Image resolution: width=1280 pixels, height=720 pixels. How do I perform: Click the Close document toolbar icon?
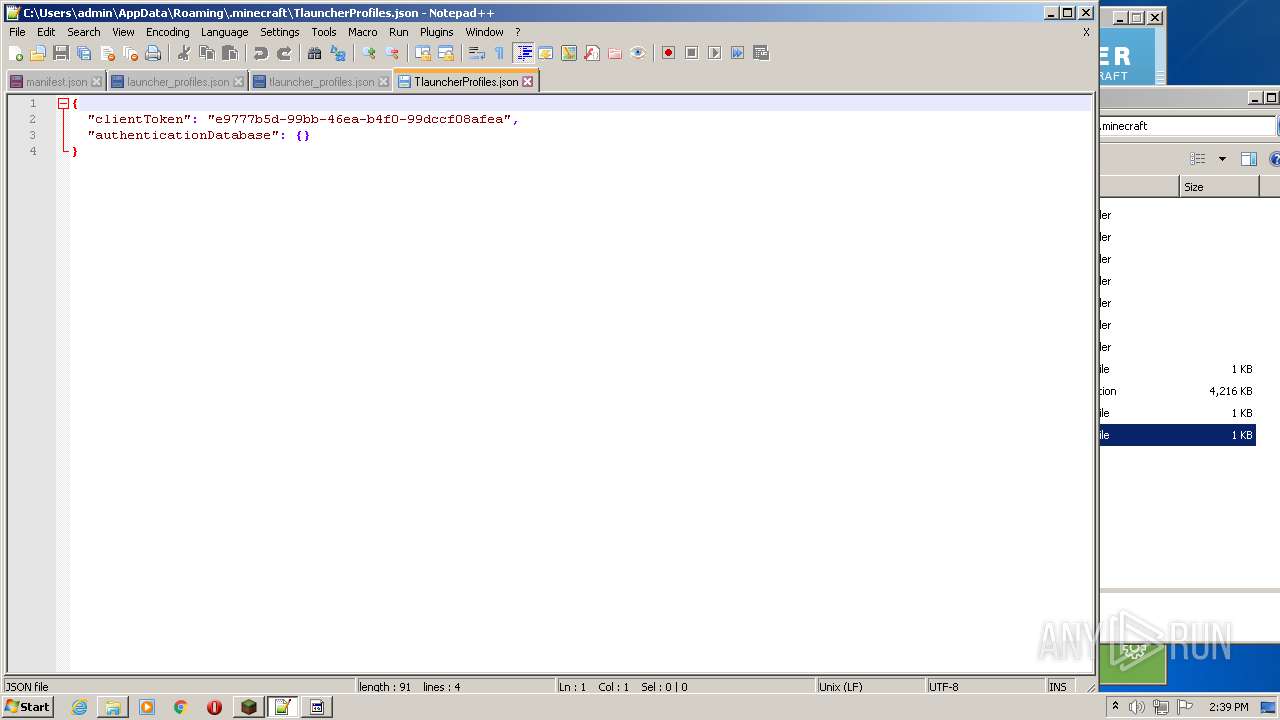107,53
